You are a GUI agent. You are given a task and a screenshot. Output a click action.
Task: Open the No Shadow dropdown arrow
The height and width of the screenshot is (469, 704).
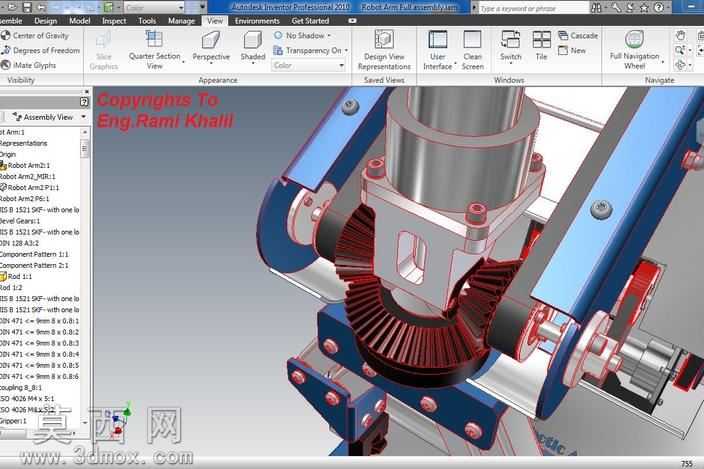(329, 35)
